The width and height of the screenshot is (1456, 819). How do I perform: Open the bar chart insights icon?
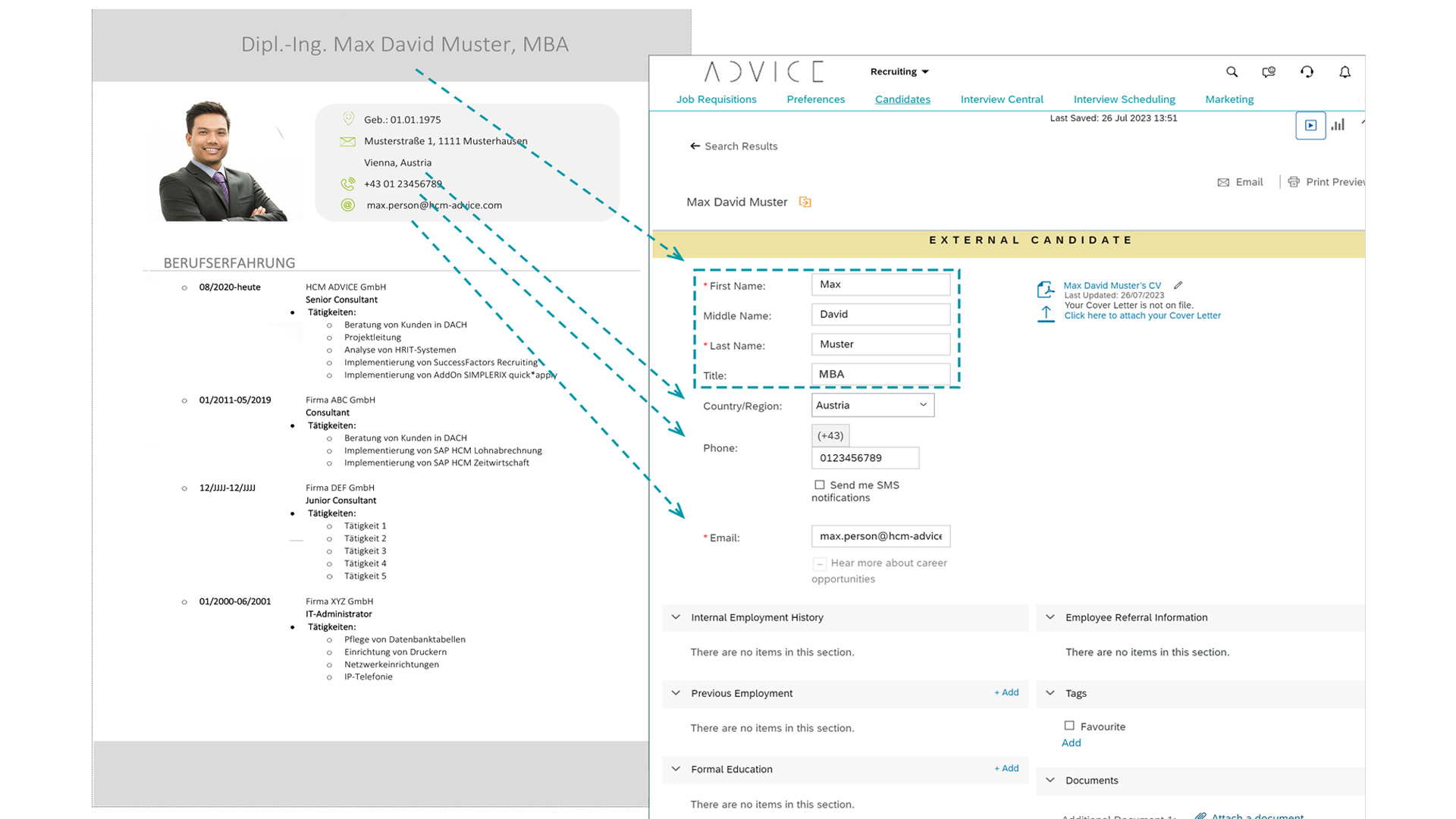click(x=1338, y=125)
